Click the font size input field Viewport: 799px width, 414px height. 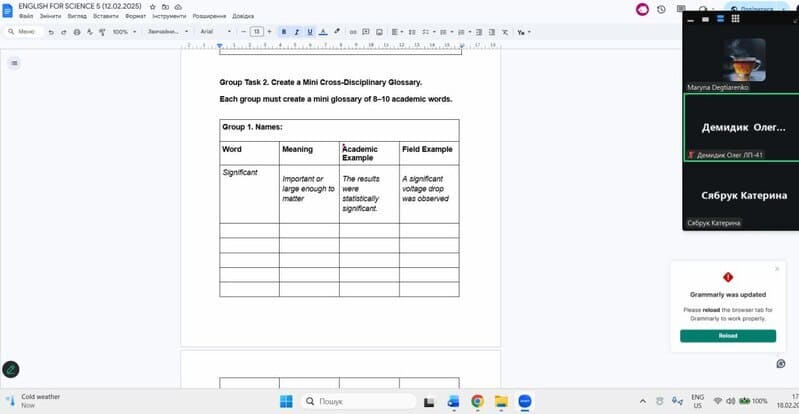(x=256, y=32)
